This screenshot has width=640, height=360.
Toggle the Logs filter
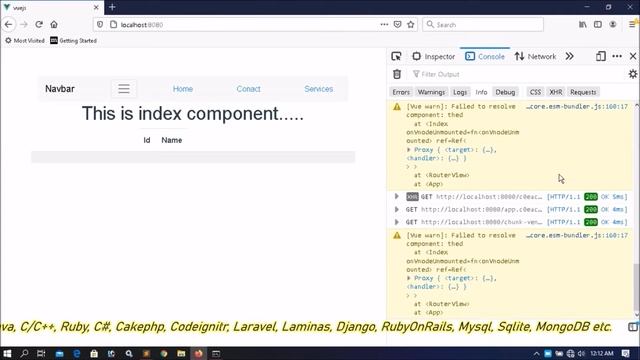(460, 92)
